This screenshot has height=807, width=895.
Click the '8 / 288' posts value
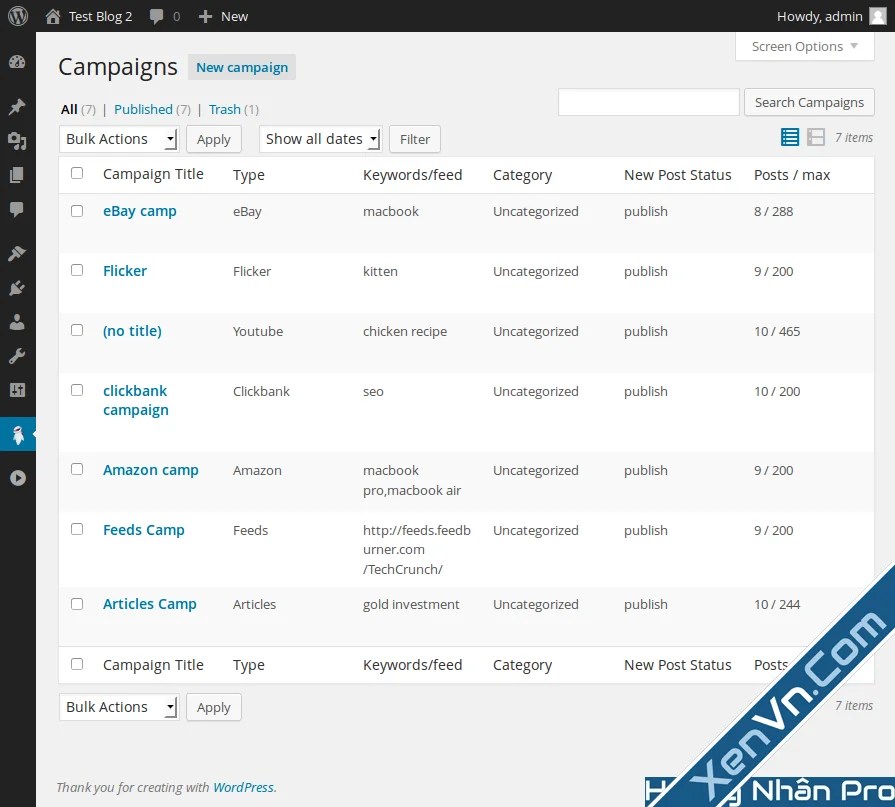773,212
